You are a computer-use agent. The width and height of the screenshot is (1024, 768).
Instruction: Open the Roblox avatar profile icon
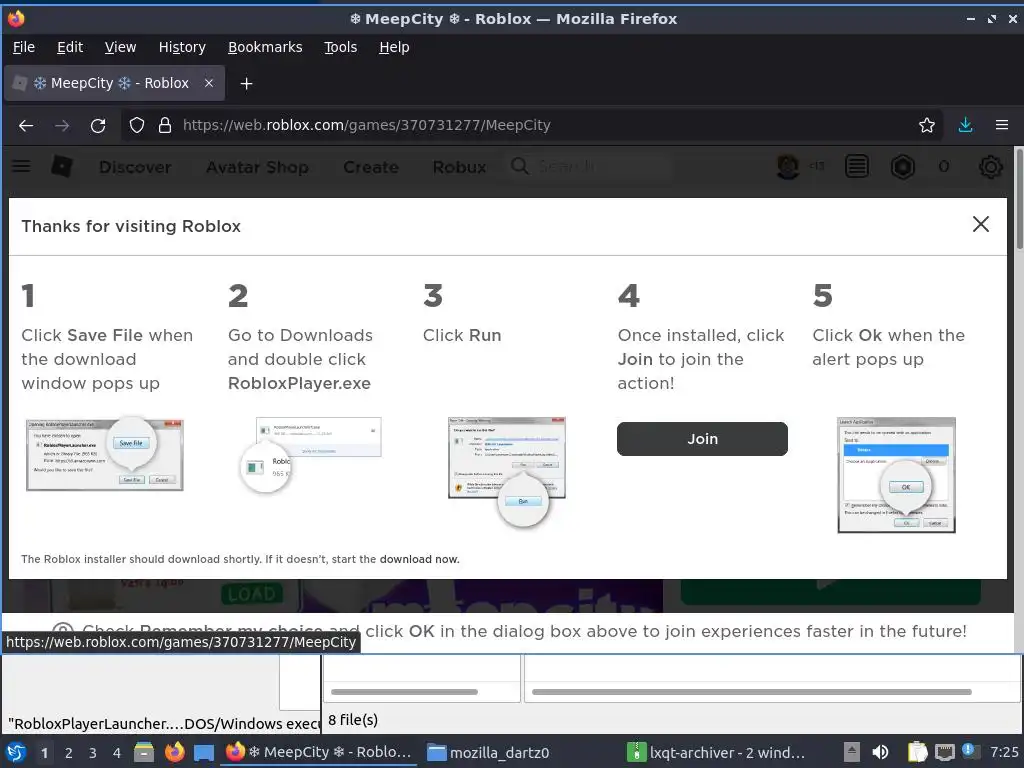[x=788, y=167]
